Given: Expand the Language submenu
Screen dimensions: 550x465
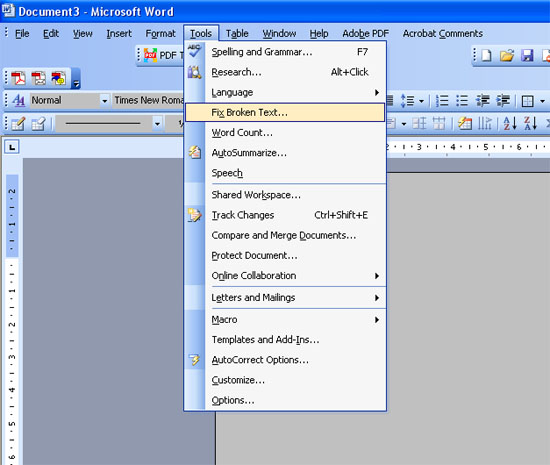Looking at the screenshot, I should (x=285, y=93).
